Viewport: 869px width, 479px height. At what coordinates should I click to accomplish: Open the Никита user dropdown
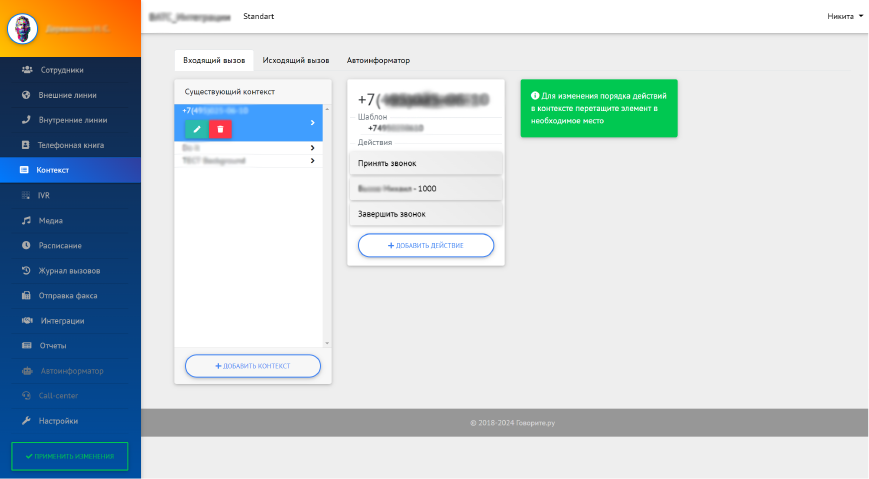(x=844, y=17)
